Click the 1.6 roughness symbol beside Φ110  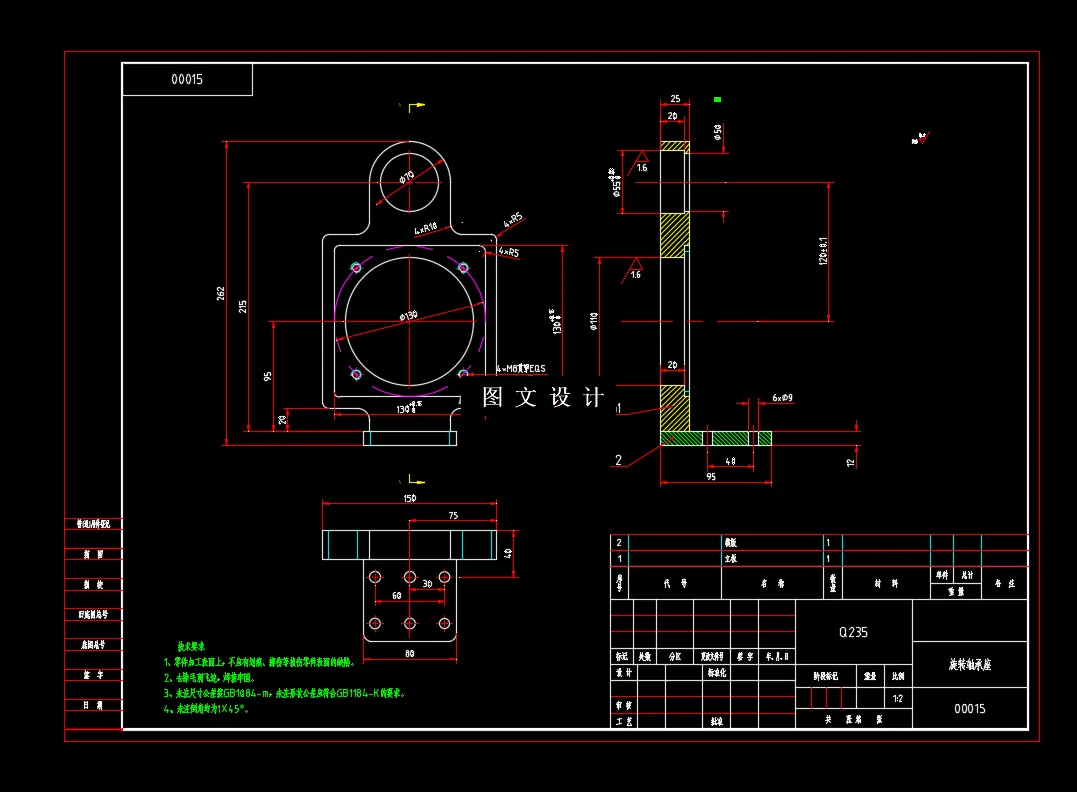(633, 271)
